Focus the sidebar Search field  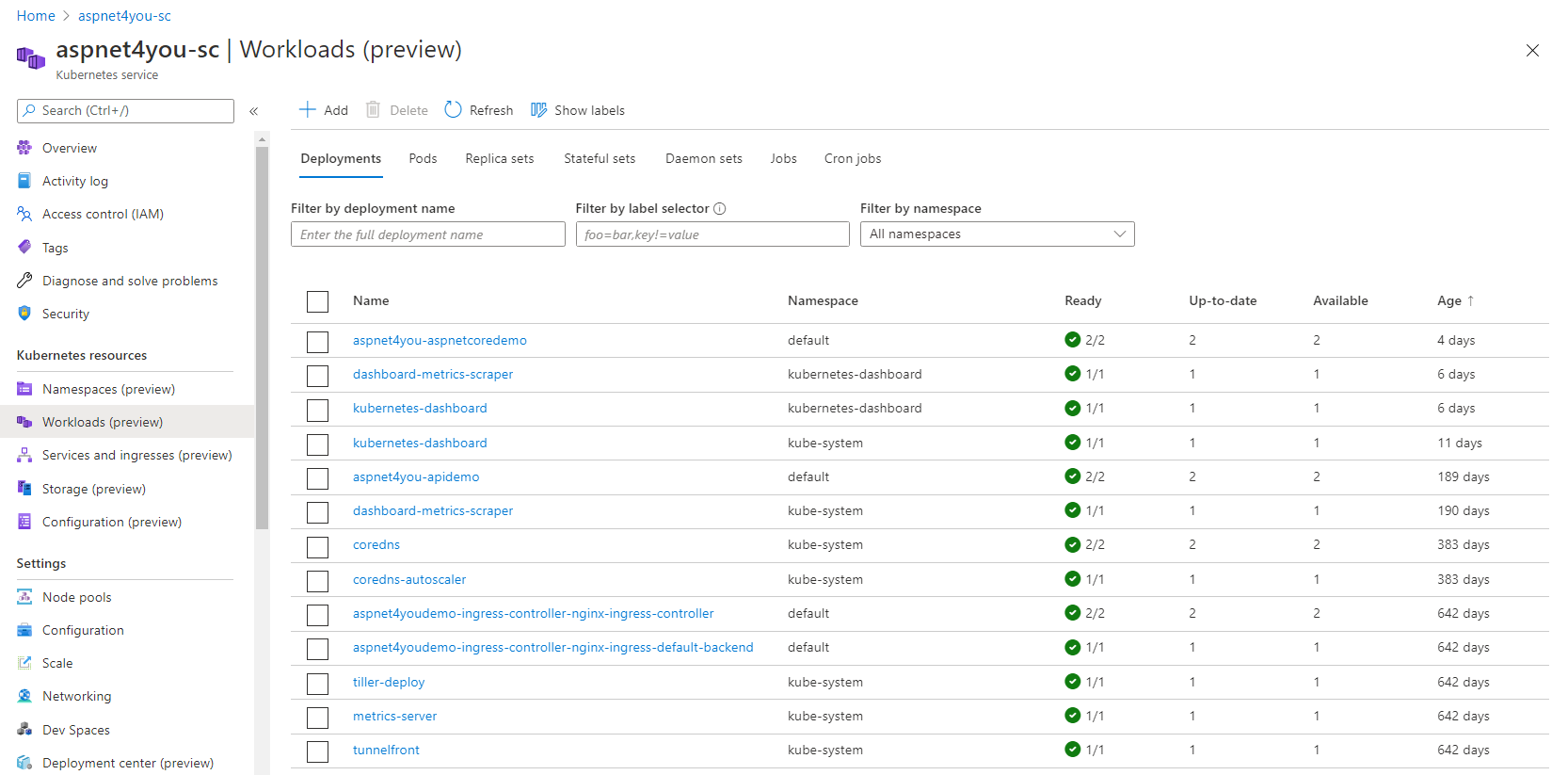point(125,111)
